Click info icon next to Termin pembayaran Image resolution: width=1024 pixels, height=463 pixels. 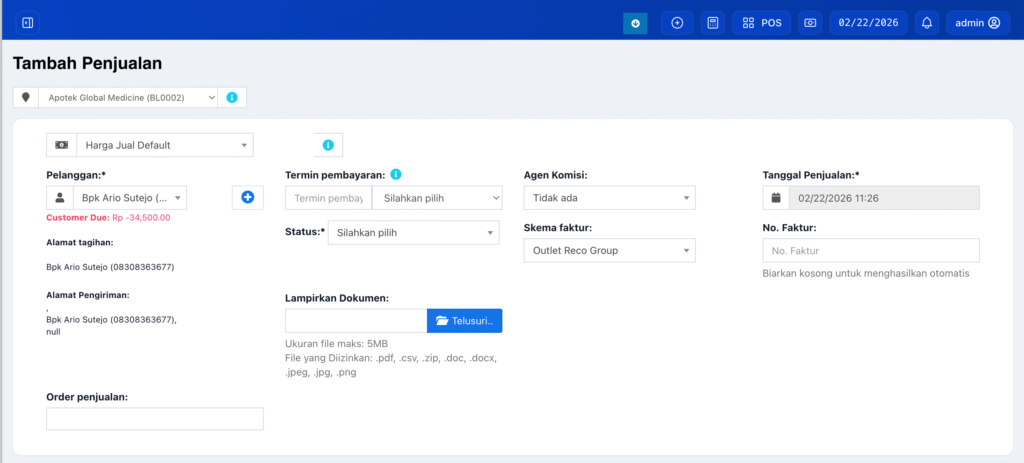pyautogui.click(x=396, y=174)
